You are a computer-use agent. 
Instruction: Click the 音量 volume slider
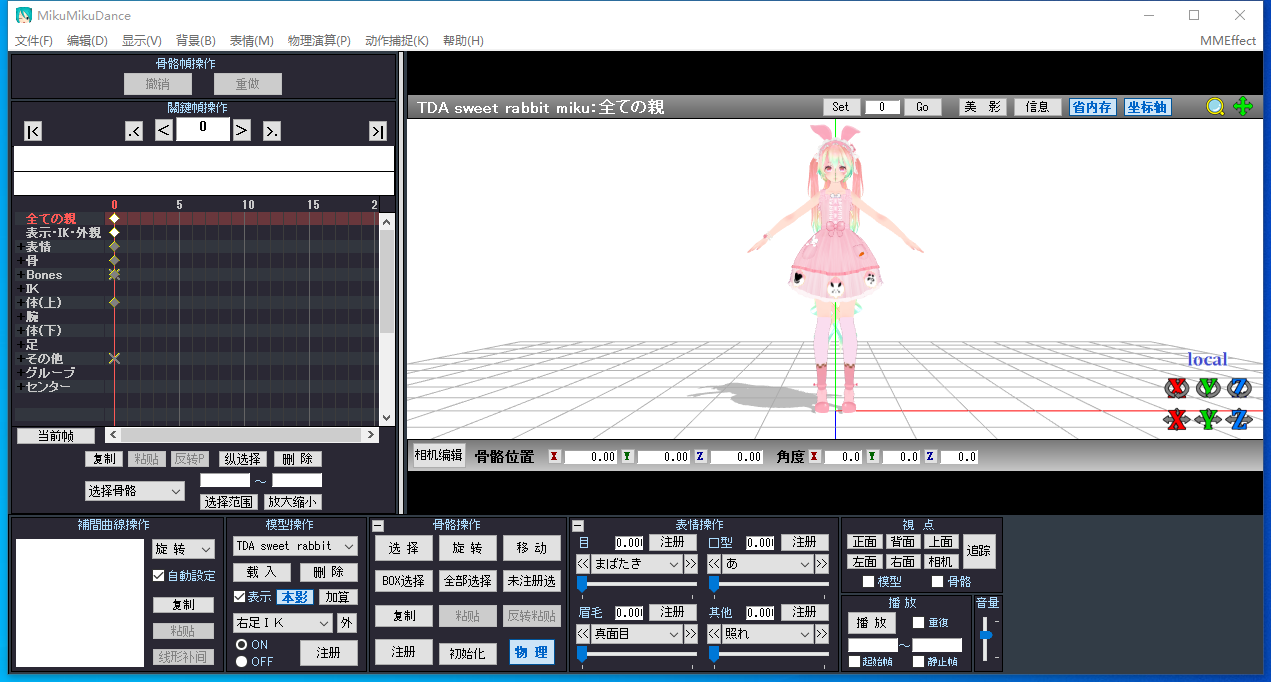pyautogui.click(x=986, y=637)
